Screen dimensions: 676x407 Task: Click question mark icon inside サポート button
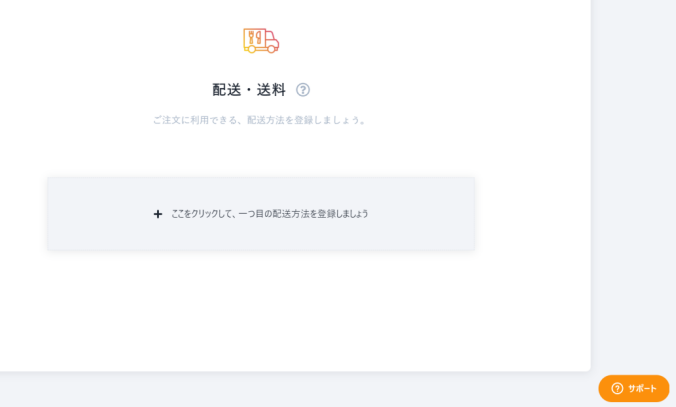coord(617,388)
